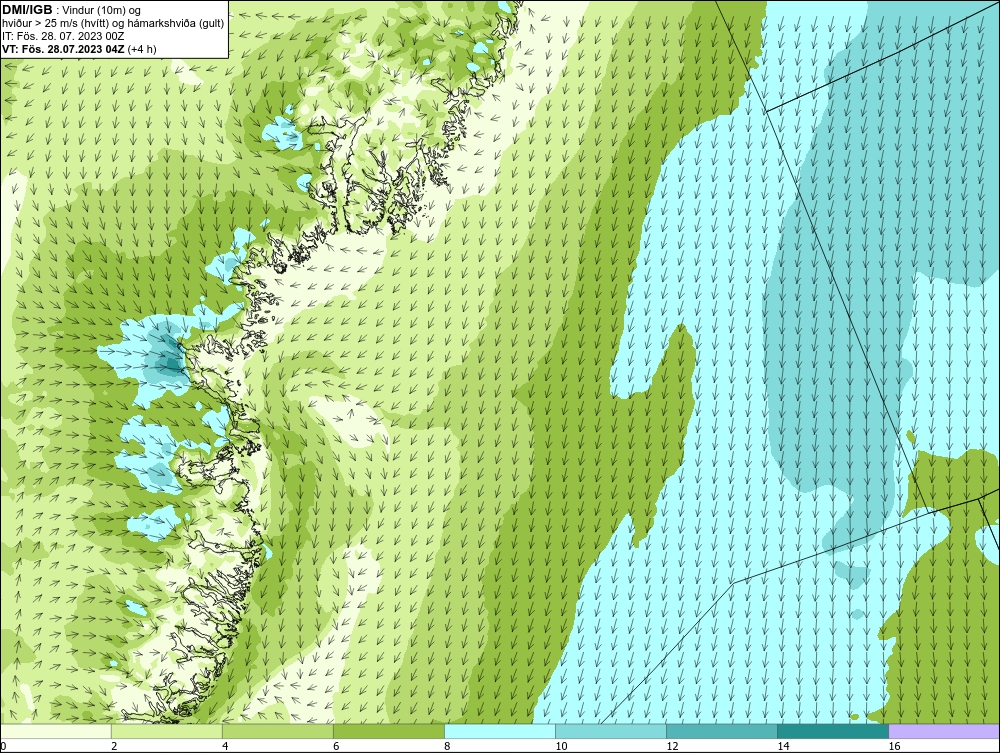Image resolution: width=1000 pixels, height=753 pixels.
Task: Click the 6–8 m/s dark green legend swatch
Action: [388, 731]
